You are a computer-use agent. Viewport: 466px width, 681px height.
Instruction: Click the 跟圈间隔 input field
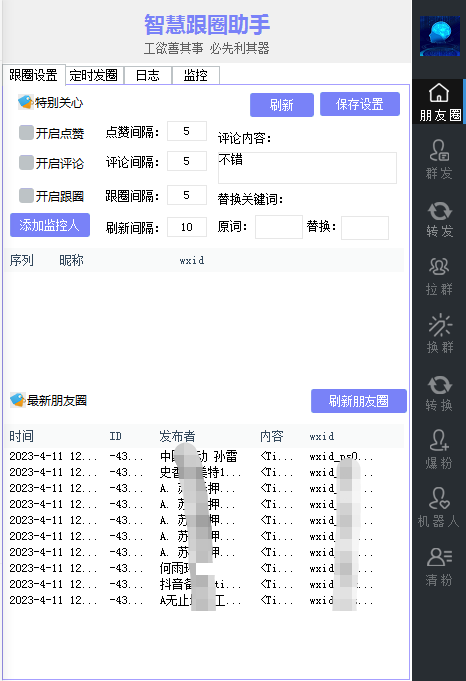(x=187, y=195)
